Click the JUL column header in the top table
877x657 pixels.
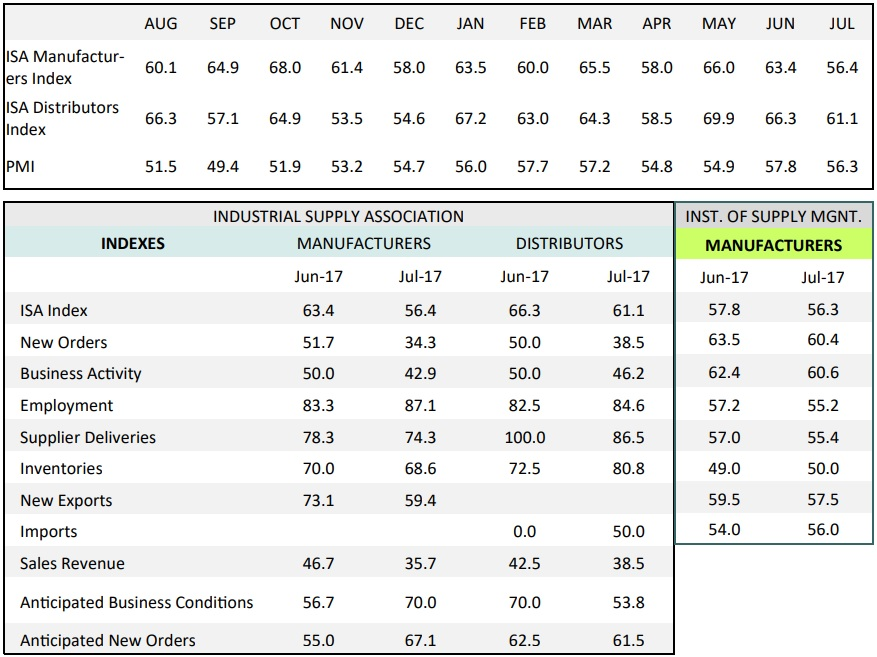(842, 23)
